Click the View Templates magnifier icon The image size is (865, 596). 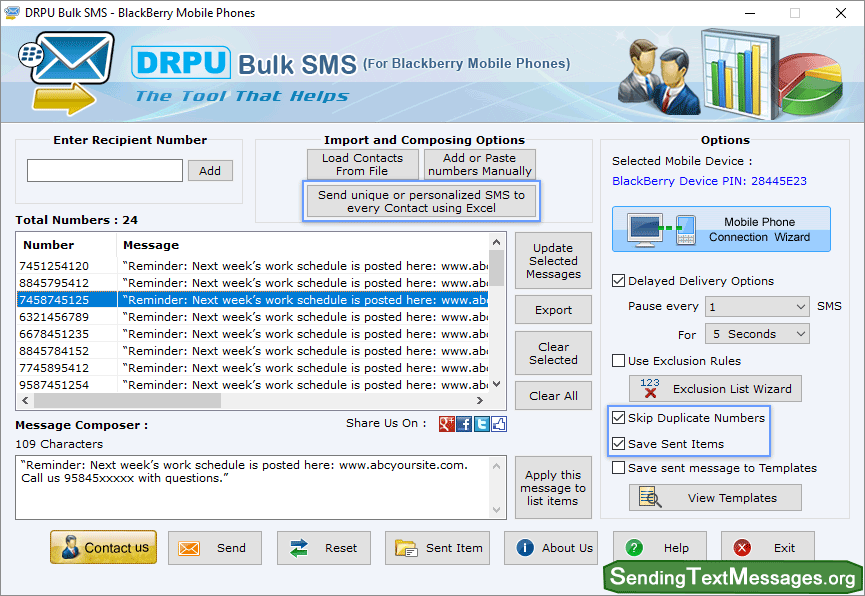(x=650, y=497)
